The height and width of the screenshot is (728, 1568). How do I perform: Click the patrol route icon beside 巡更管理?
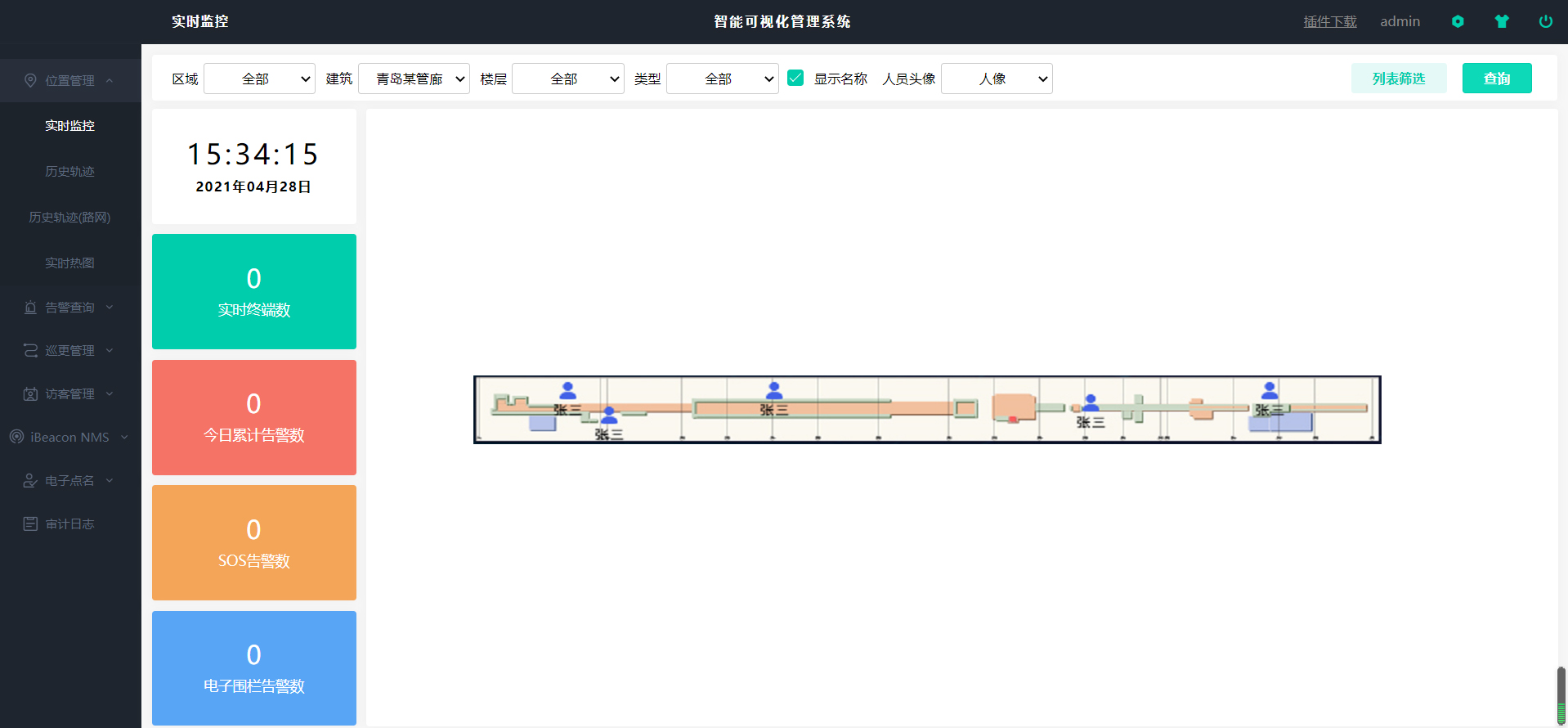30,350
